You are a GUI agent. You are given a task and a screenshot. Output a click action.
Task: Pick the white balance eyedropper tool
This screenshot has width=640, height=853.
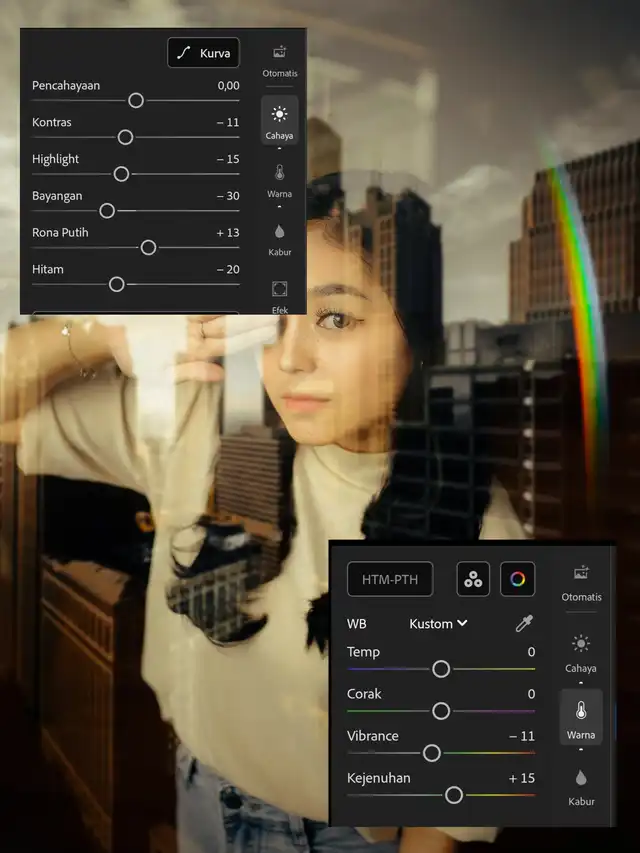(x=524, y=624)
